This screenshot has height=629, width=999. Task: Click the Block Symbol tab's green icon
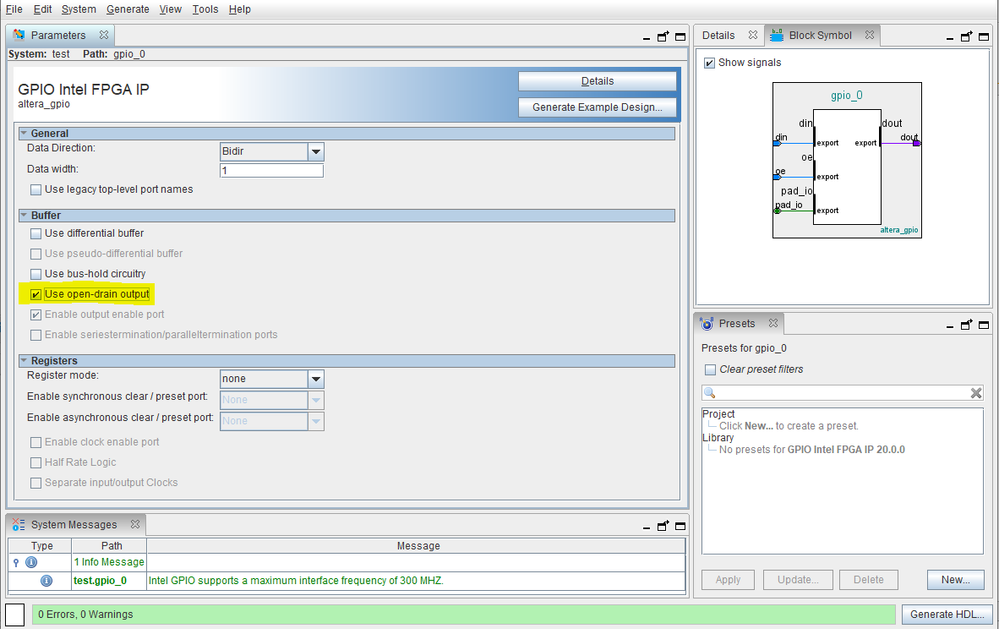(775, 35)
